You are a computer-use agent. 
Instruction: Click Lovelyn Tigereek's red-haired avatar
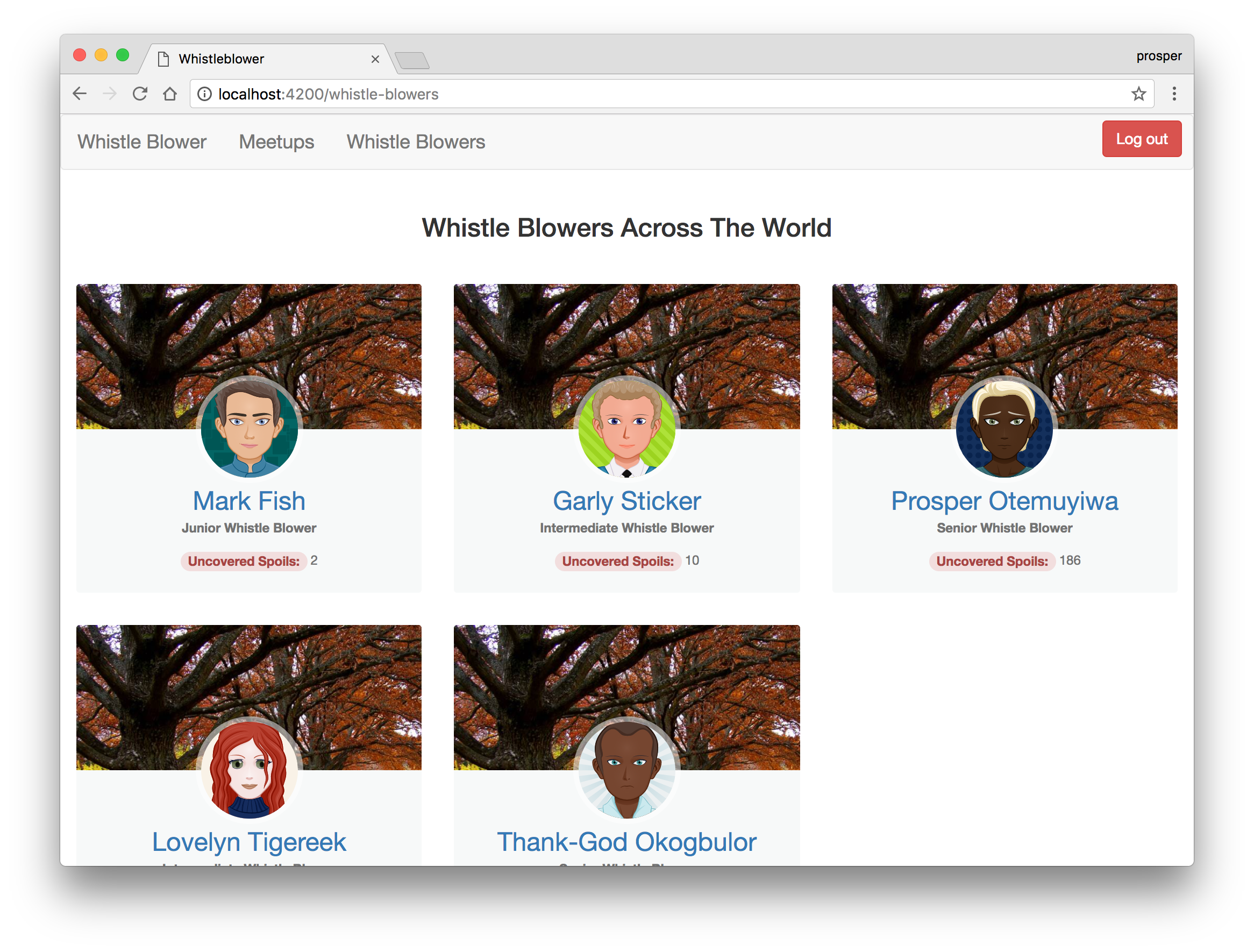tap(249, 769)
